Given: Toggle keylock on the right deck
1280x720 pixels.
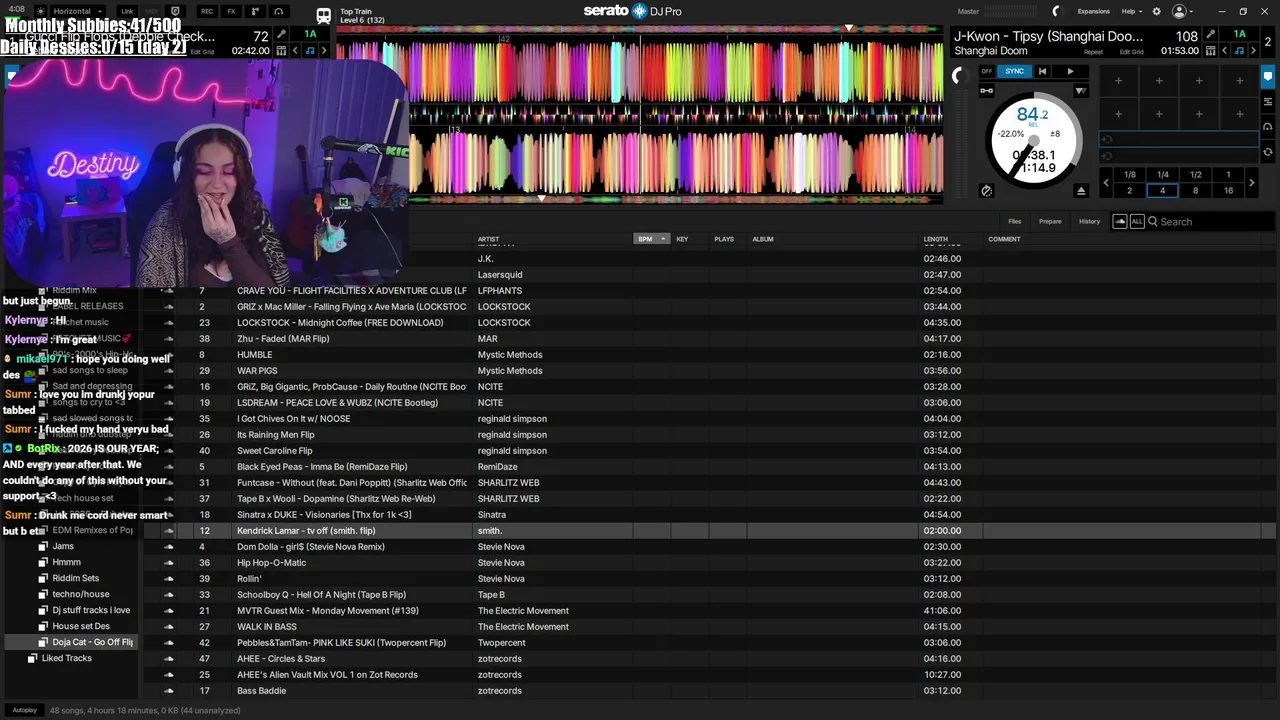Looking at the screenshot, I should (x=987, y=91).
